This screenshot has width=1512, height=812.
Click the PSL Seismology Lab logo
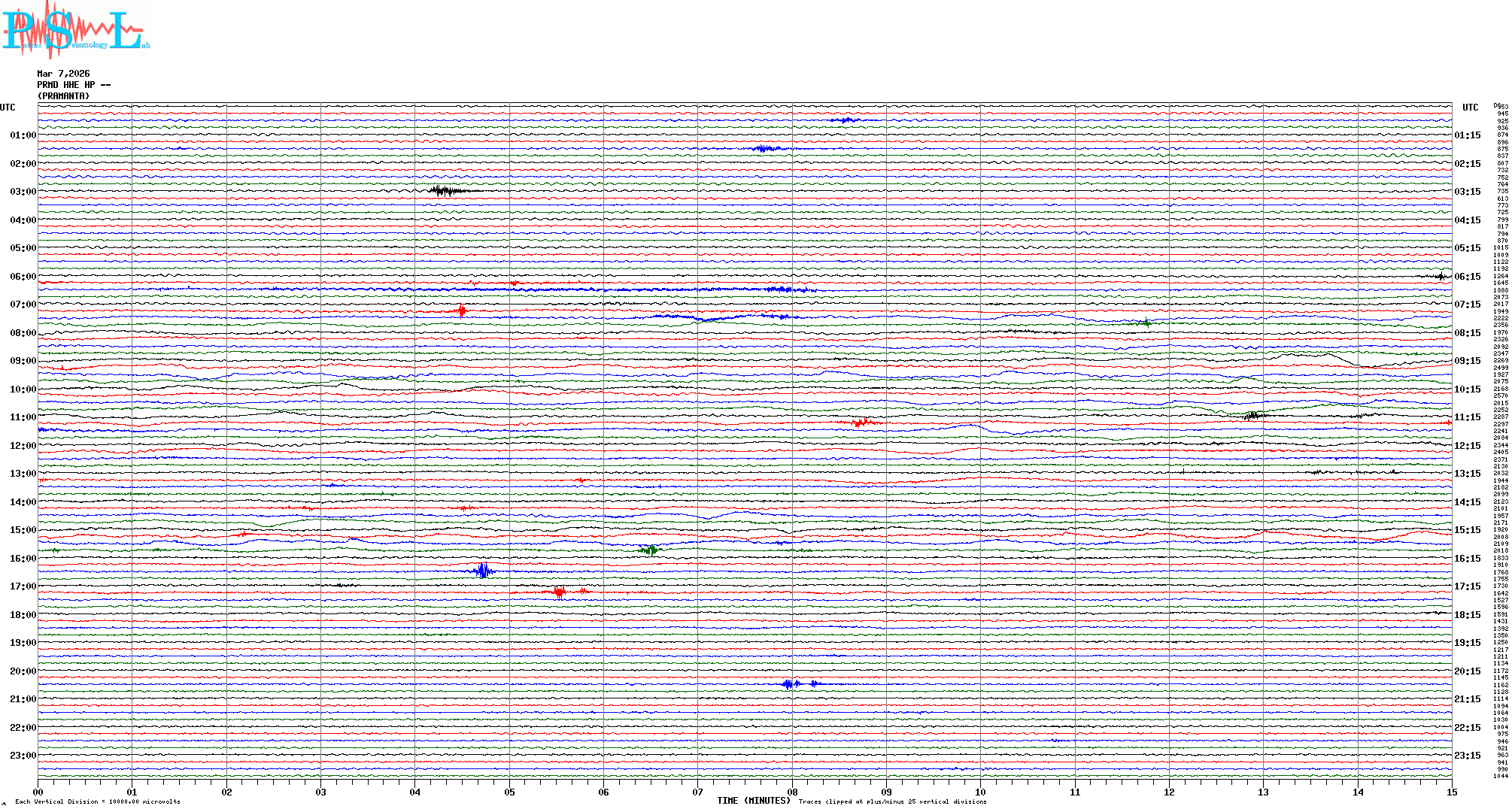(75, 31)
